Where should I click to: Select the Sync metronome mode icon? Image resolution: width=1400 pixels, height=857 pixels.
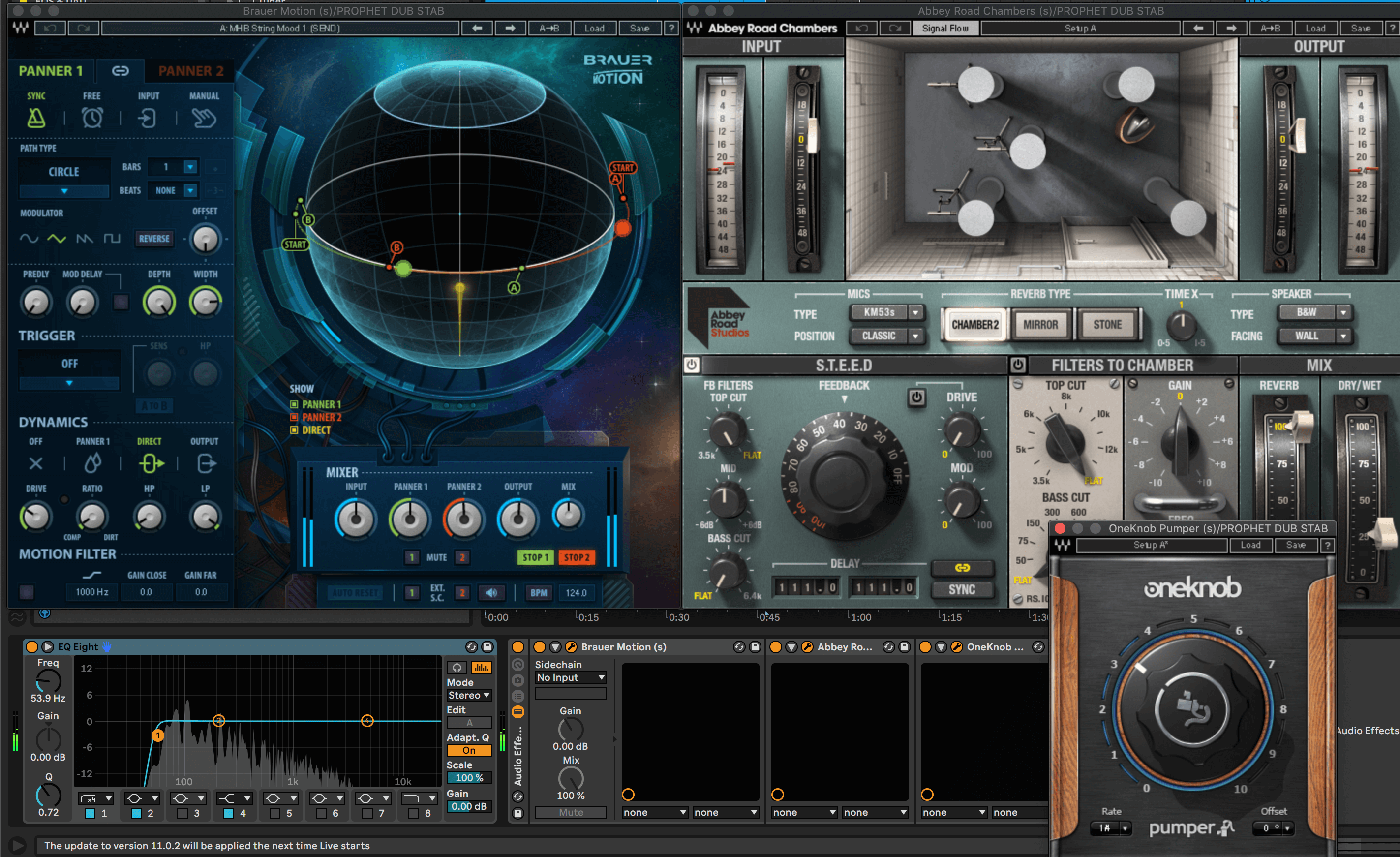(36, 118)
